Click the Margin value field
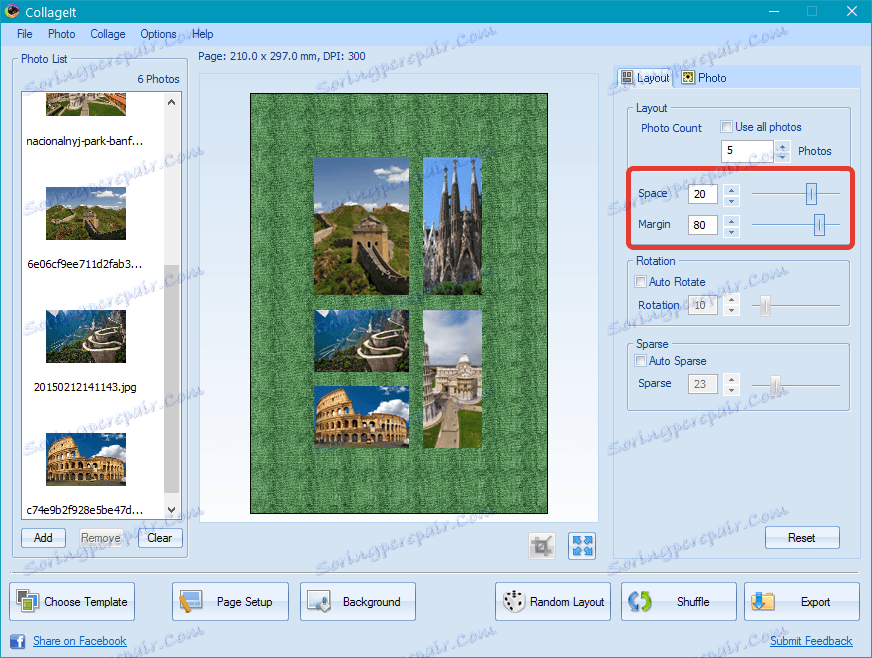The height and width of the screenshot is (658, 872). [702, 225]
